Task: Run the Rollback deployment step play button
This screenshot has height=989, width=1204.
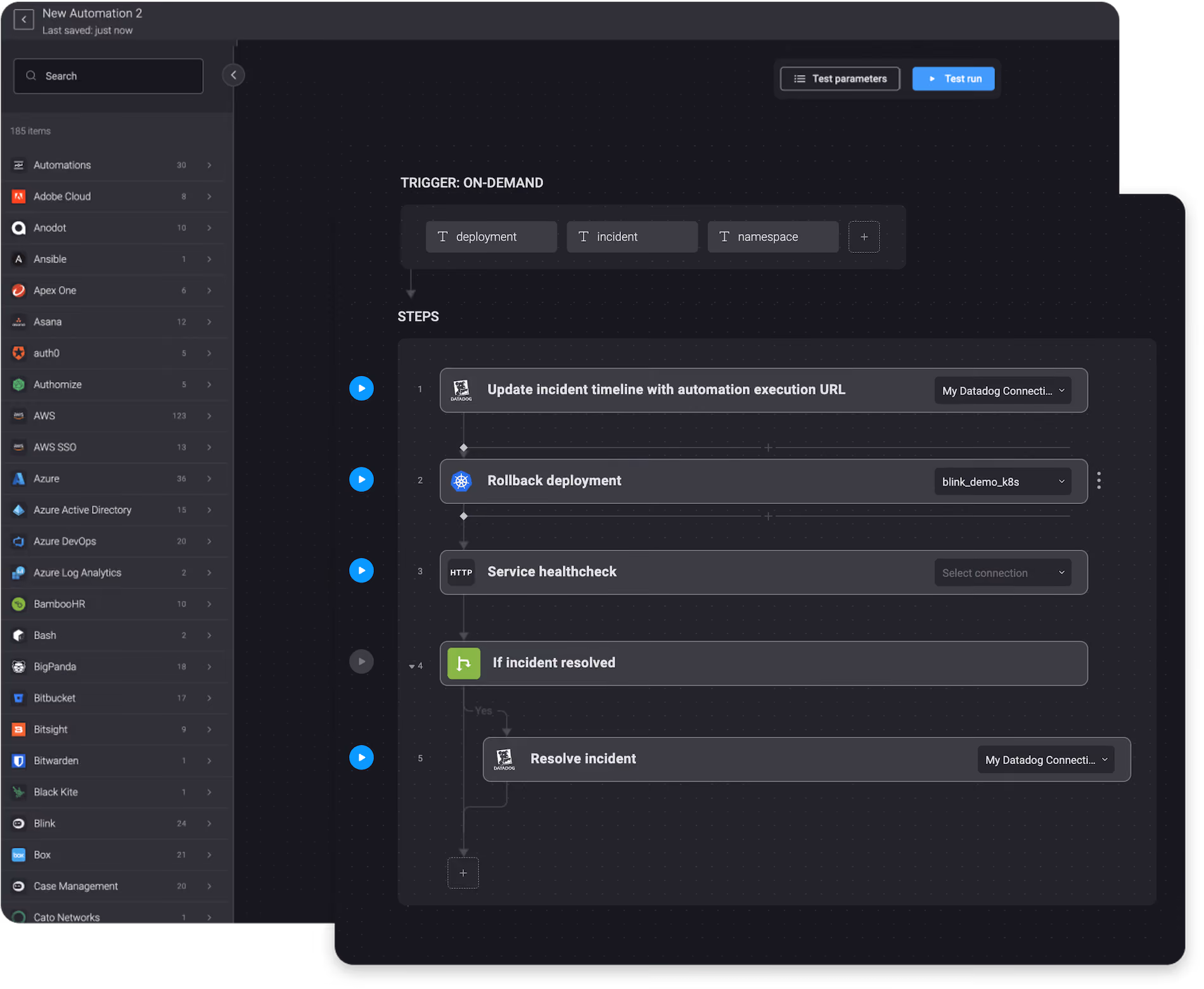Action: [x=361, y=479]
